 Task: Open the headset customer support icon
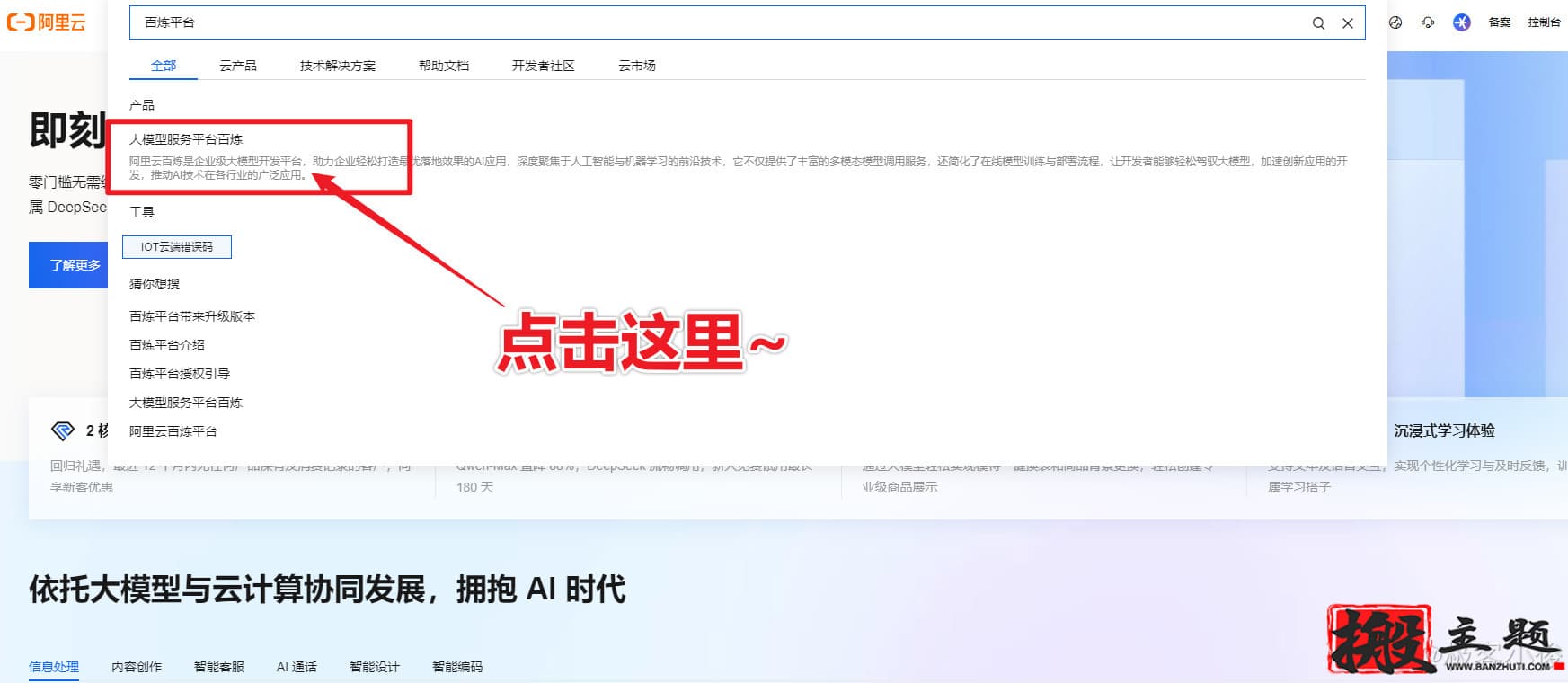(1428, 22)
